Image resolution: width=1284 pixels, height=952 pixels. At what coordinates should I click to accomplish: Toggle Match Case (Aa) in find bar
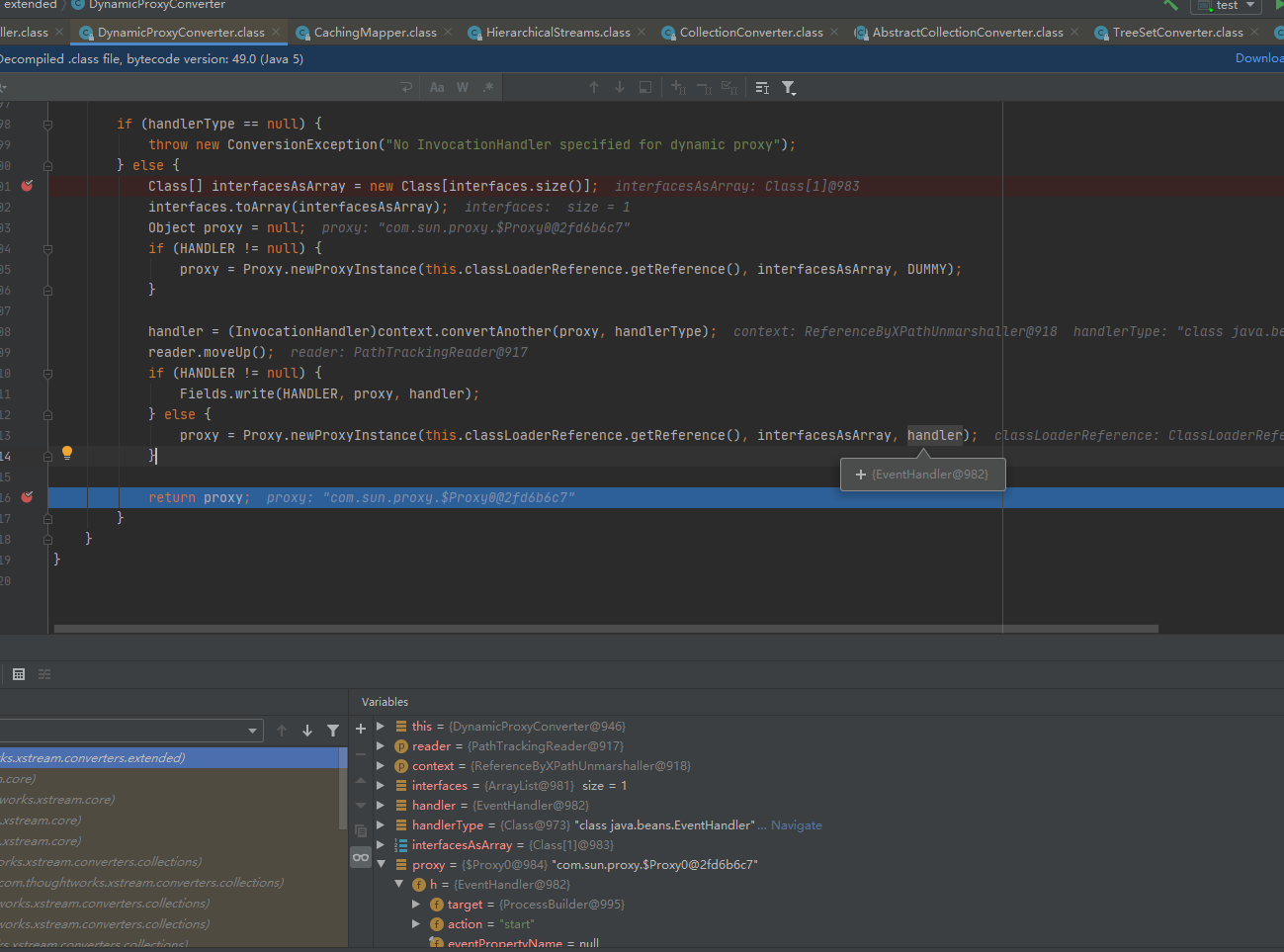pyautogui.click(x=437, y=88)
